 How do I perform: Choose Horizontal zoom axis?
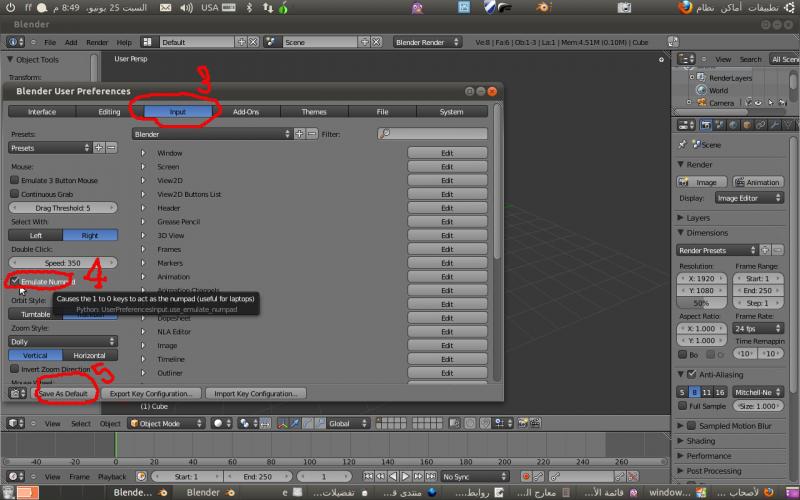coord(90,355)
